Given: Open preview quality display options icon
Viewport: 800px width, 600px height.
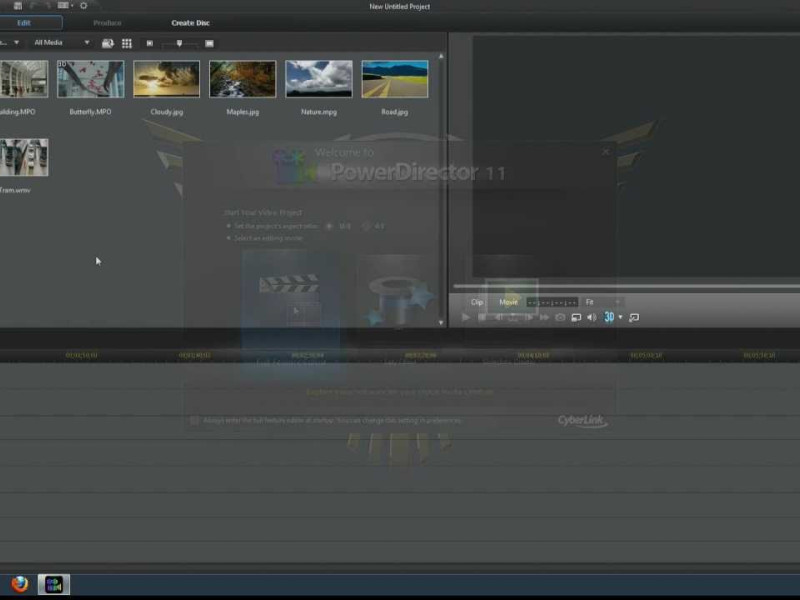Looking at the screenshot, I should coord(576,317).
